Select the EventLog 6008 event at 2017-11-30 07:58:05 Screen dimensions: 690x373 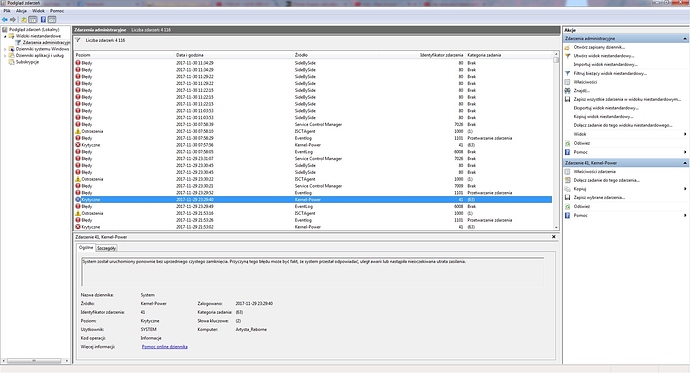313,152
